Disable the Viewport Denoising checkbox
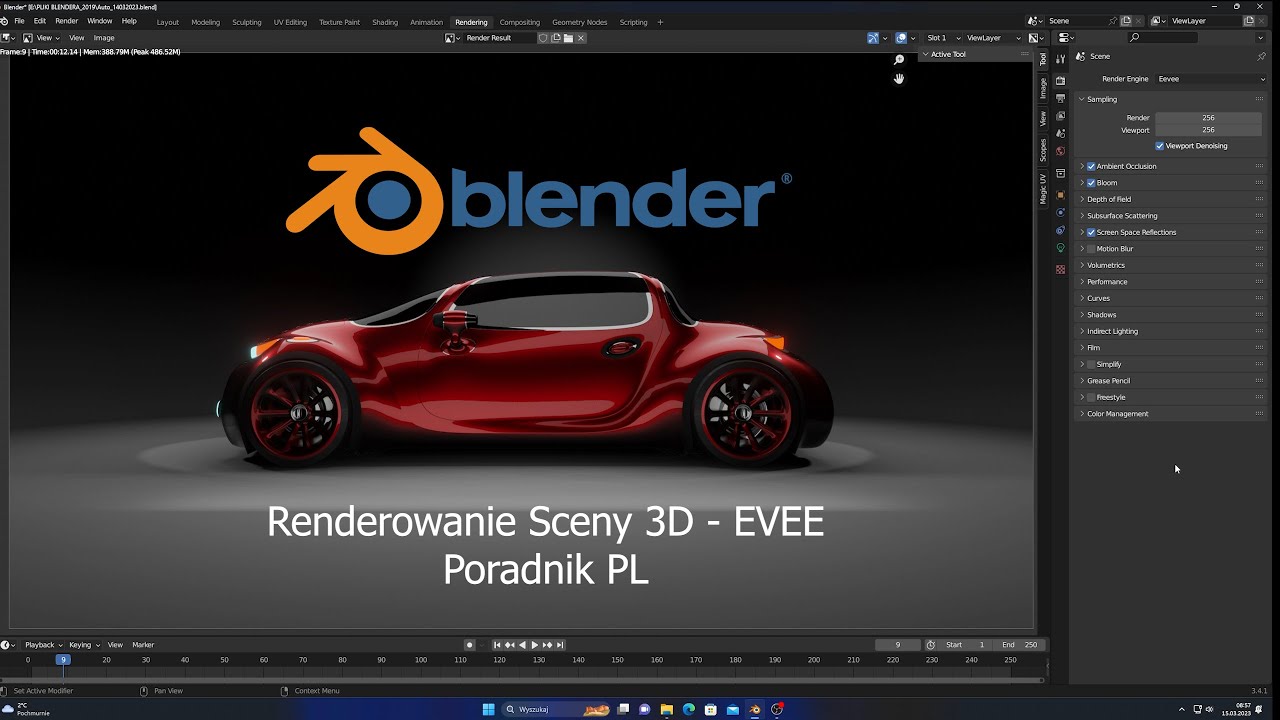Image resolution: width=1280 pixels, height=720 pixels. tap(1160, 146)
